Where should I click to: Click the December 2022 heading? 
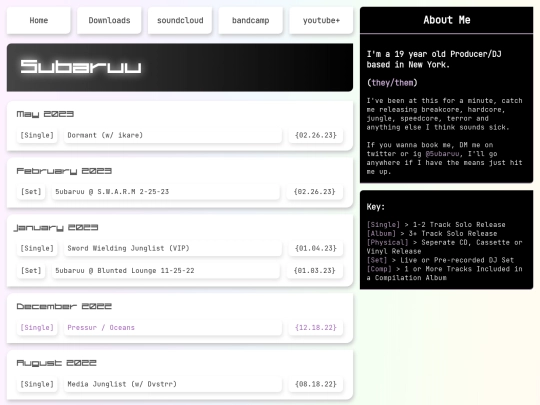point(64,306)
